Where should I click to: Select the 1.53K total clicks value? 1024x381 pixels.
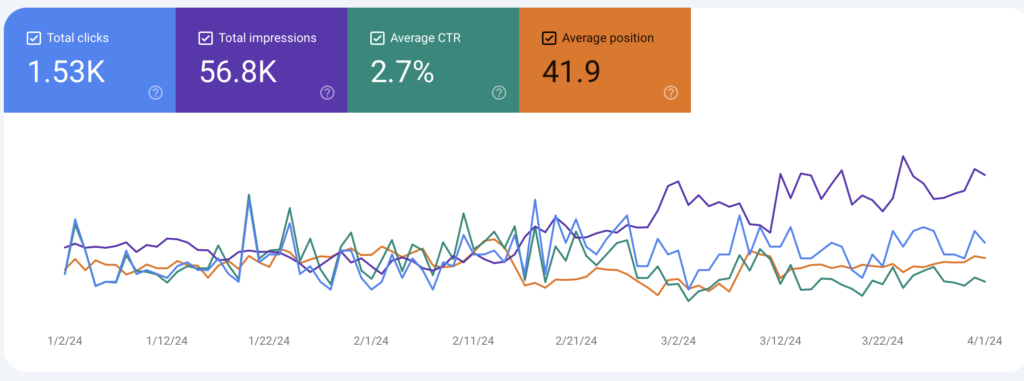pos(66,72)
